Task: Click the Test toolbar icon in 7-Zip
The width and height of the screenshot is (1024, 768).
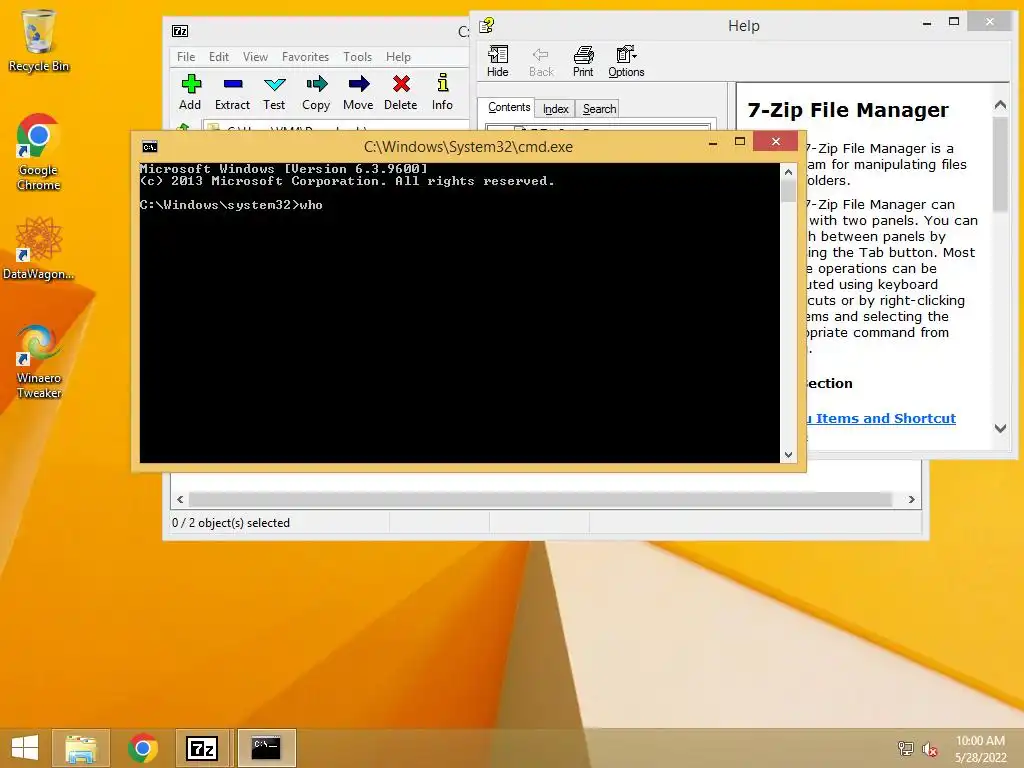Action: pyautogui.click(x=274, y=92)
